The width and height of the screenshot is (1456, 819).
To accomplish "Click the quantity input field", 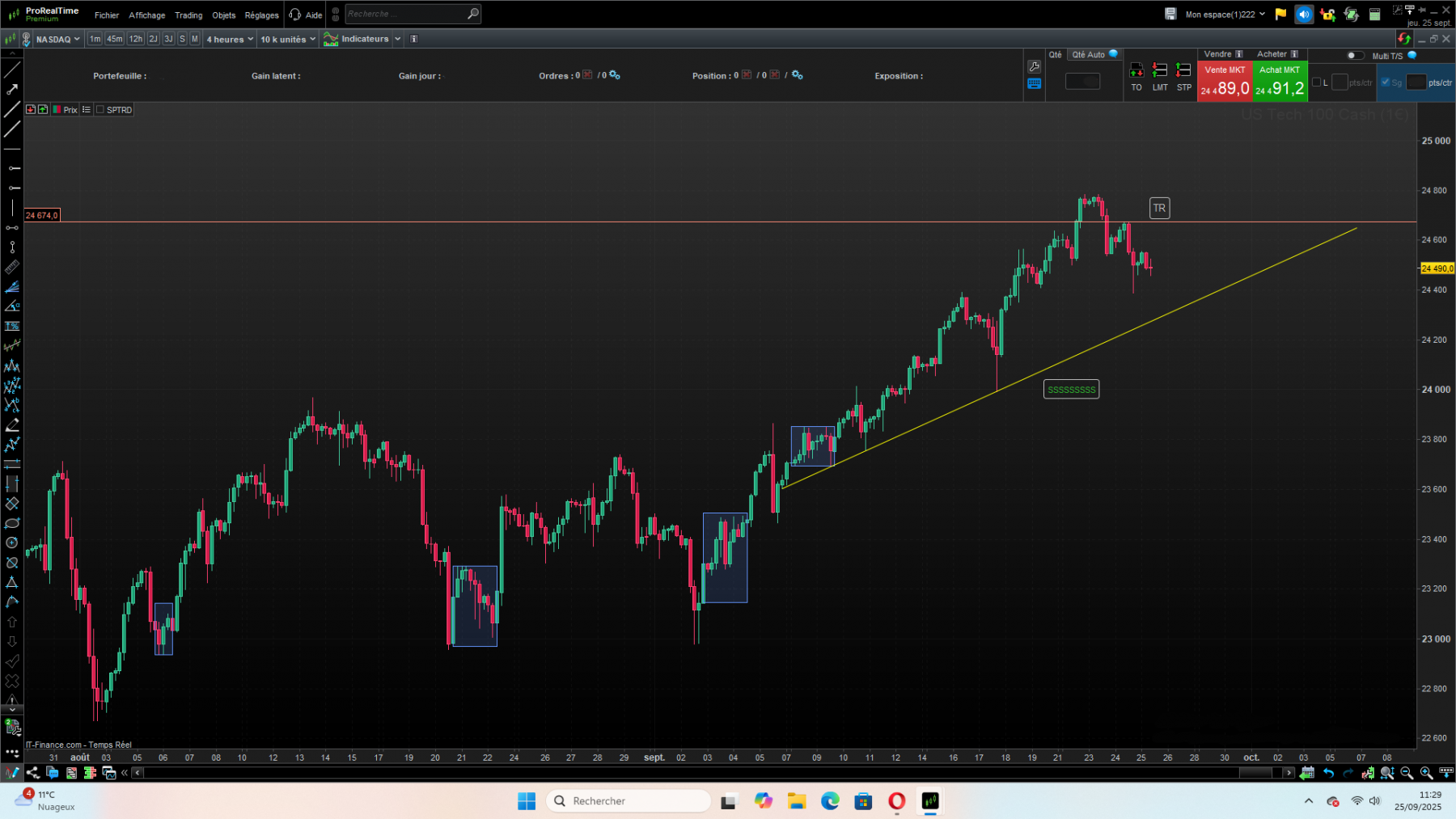I will pyautogui.click(x=1082, y=81).
